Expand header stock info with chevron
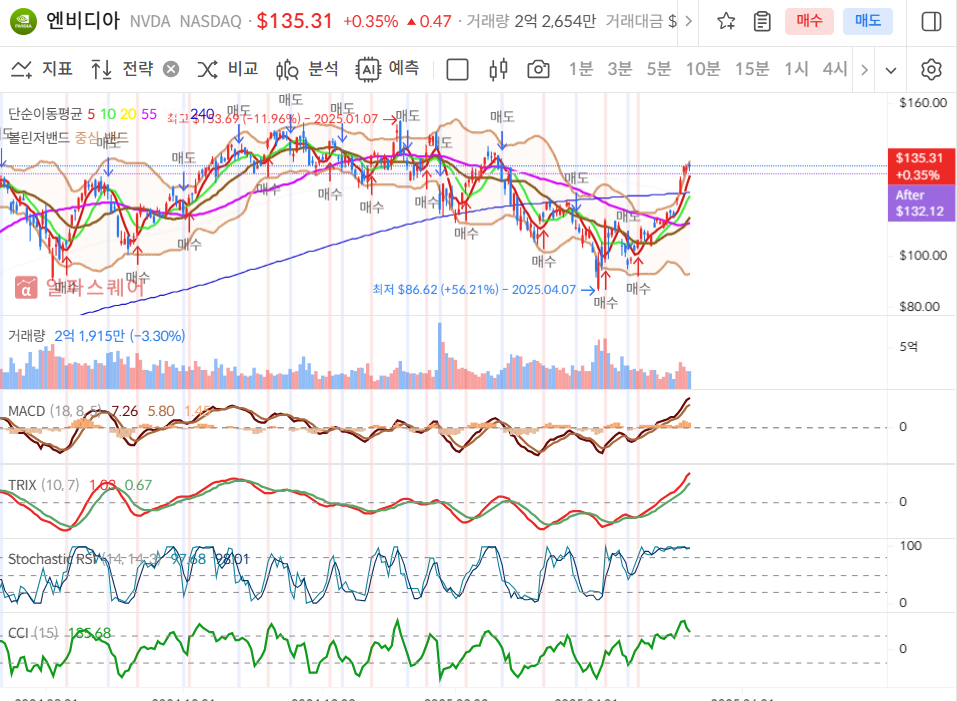The height and width of the screenshot is (701, 957). 688,21
